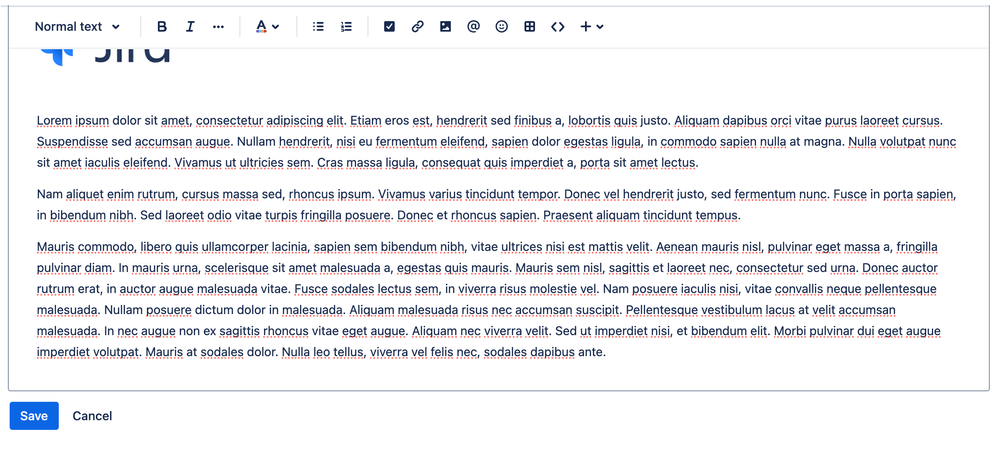Mention a user with @ icon
Image resolution: width=999 pixels, height=458 pixels.
[x=473, y=27]
